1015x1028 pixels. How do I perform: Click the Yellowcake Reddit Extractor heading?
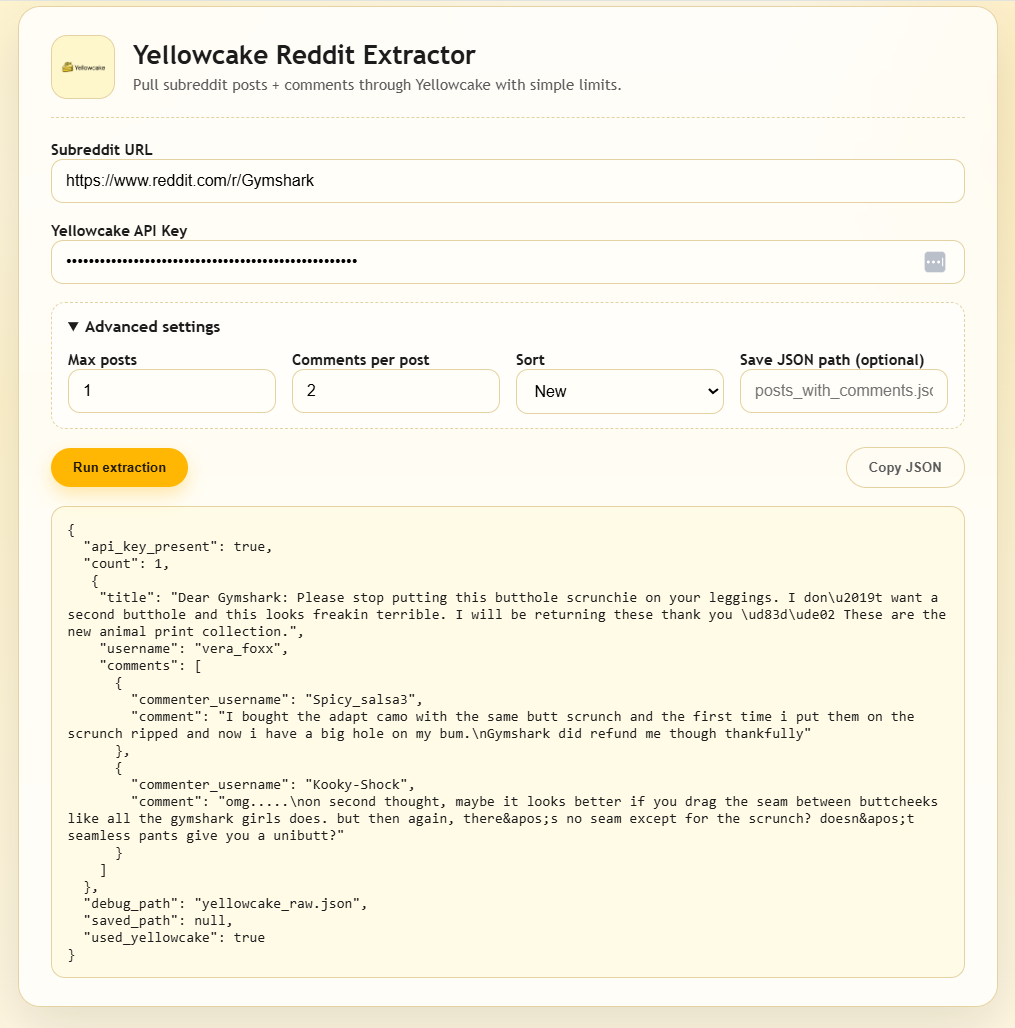coord(304,55)
